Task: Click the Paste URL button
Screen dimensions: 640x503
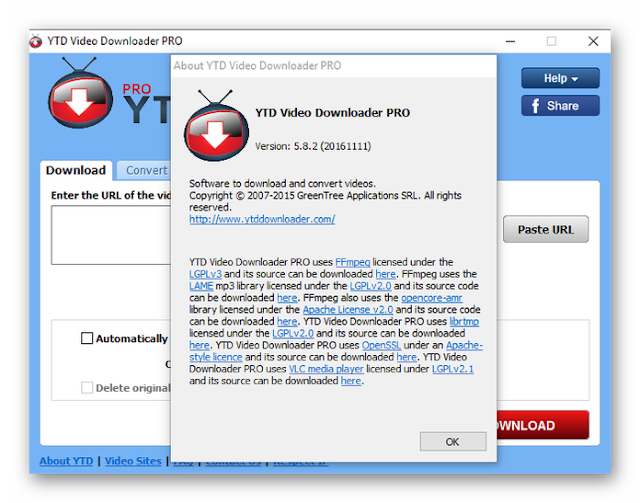Action: click(x=546, y=229)
